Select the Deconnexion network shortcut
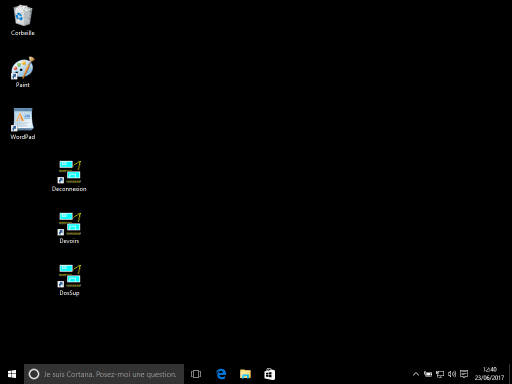Image resolution: width=512 pixels, height=384 pixels. (69, 176)
